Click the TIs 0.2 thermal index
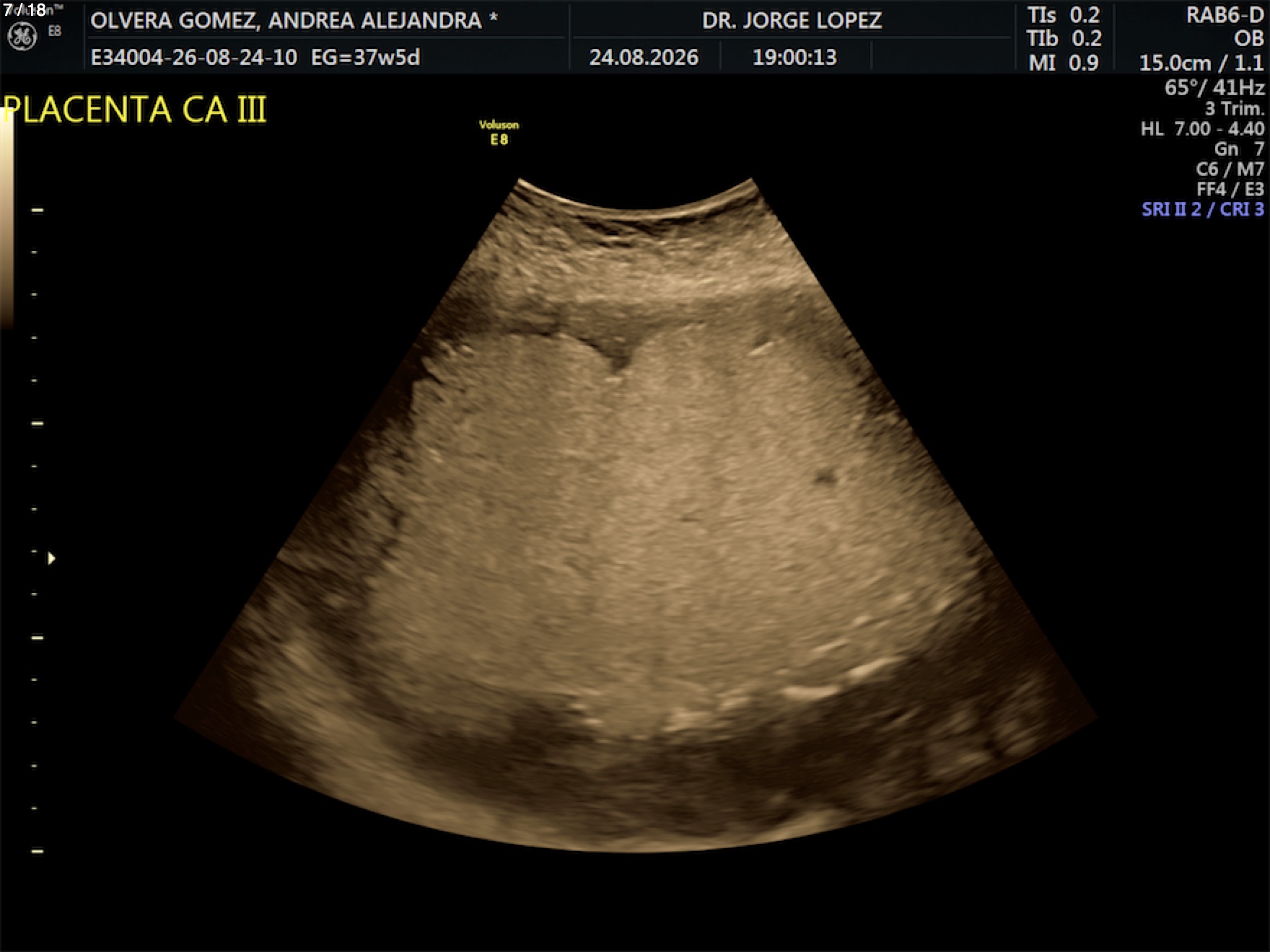Viewport: 1270px width, 952px height. [1064, 15]
